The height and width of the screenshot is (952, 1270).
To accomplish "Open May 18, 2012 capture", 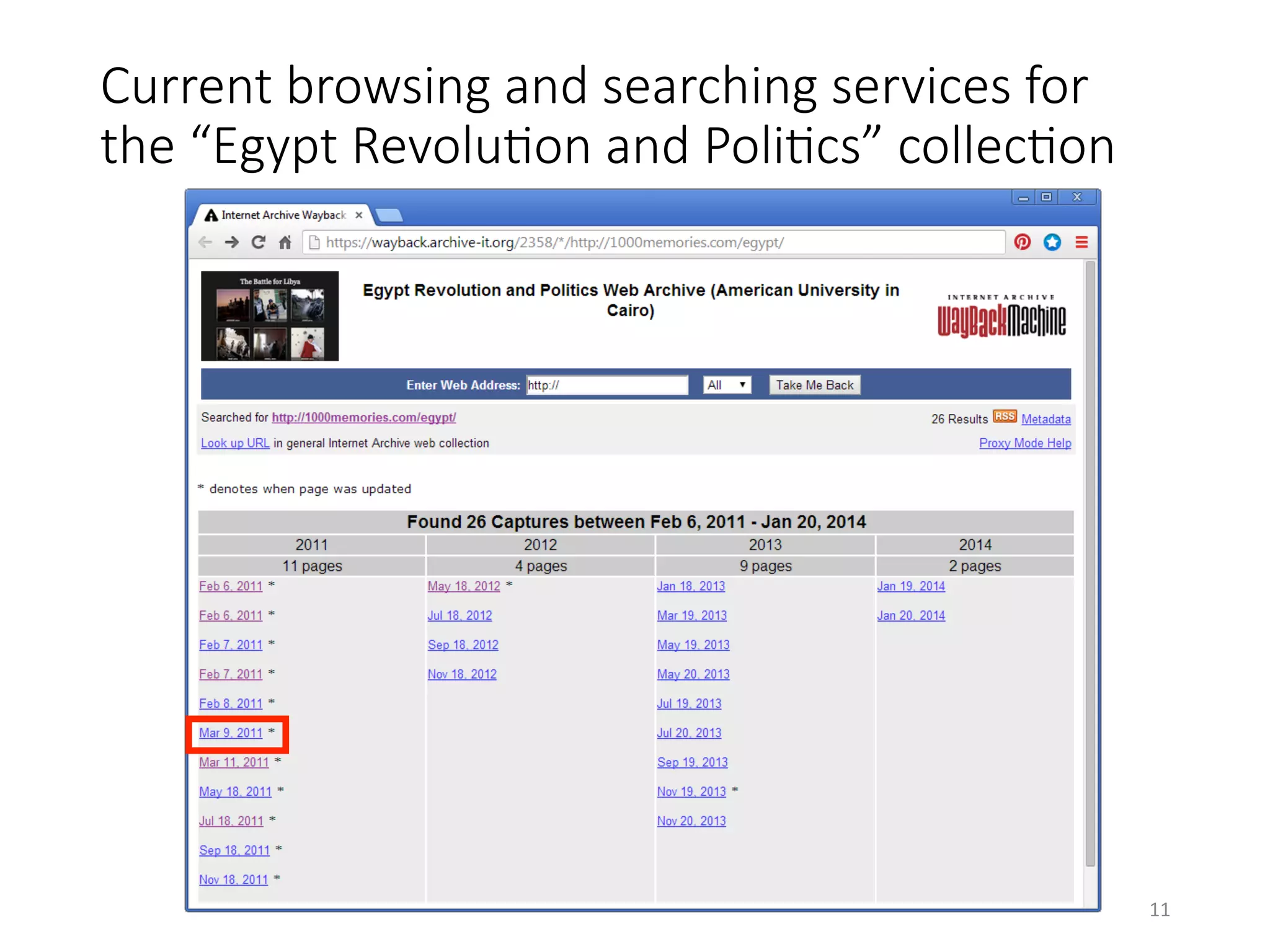I will (464, 586).
